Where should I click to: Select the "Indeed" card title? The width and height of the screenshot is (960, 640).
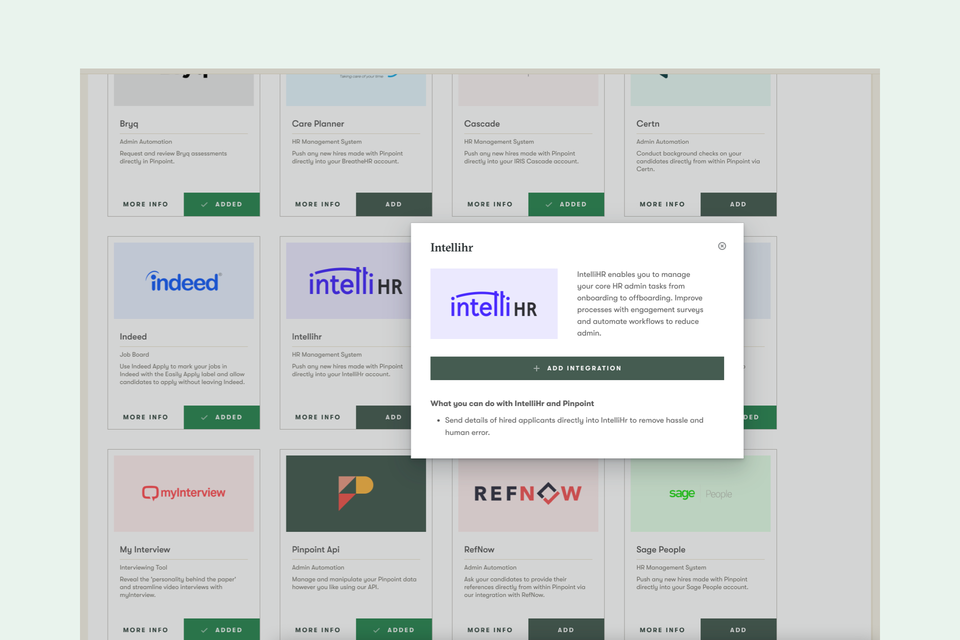pyautogui.click(x=133, y=337)
